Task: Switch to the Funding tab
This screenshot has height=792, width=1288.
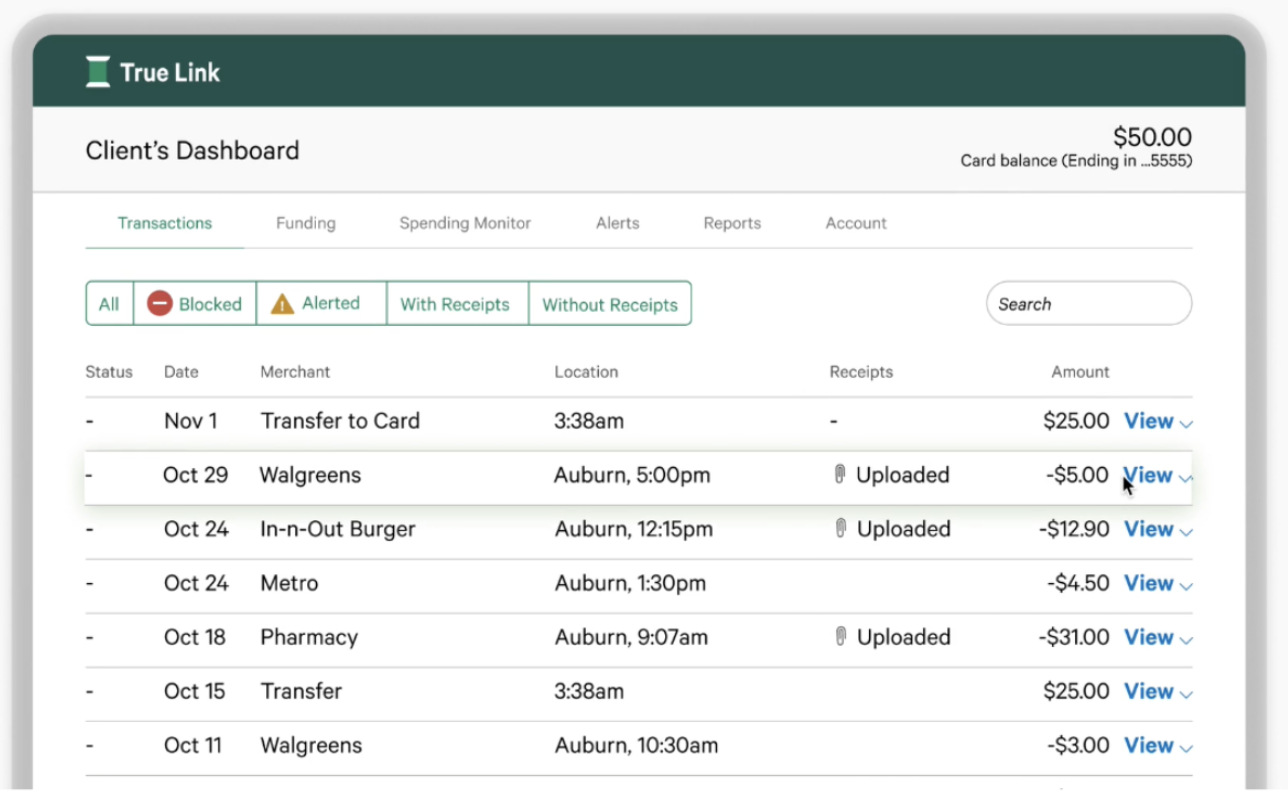Action: click(306, 223)
